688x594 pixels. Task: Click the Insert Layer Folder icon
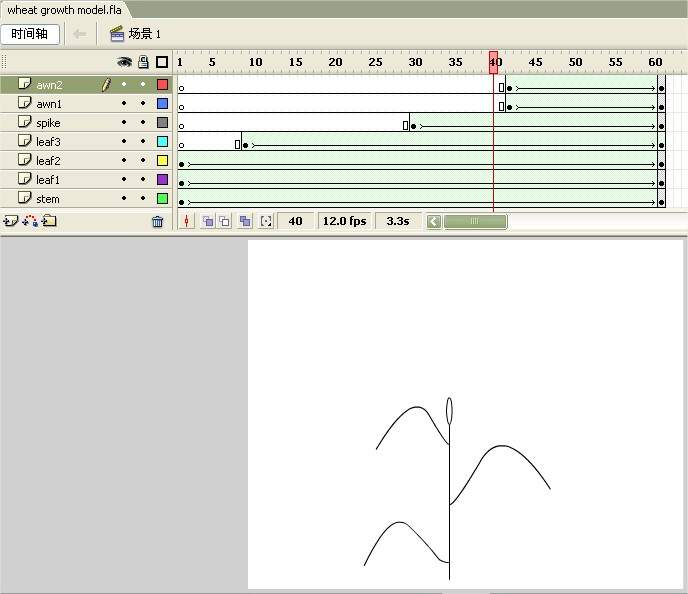coord(49,221)
